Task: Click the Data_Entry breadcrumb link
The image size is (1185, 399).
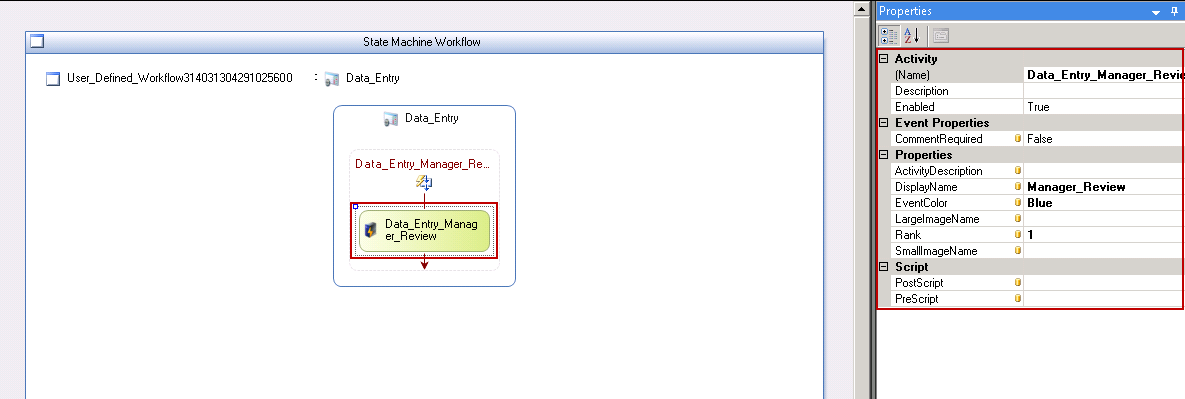Action: point(373,78)
